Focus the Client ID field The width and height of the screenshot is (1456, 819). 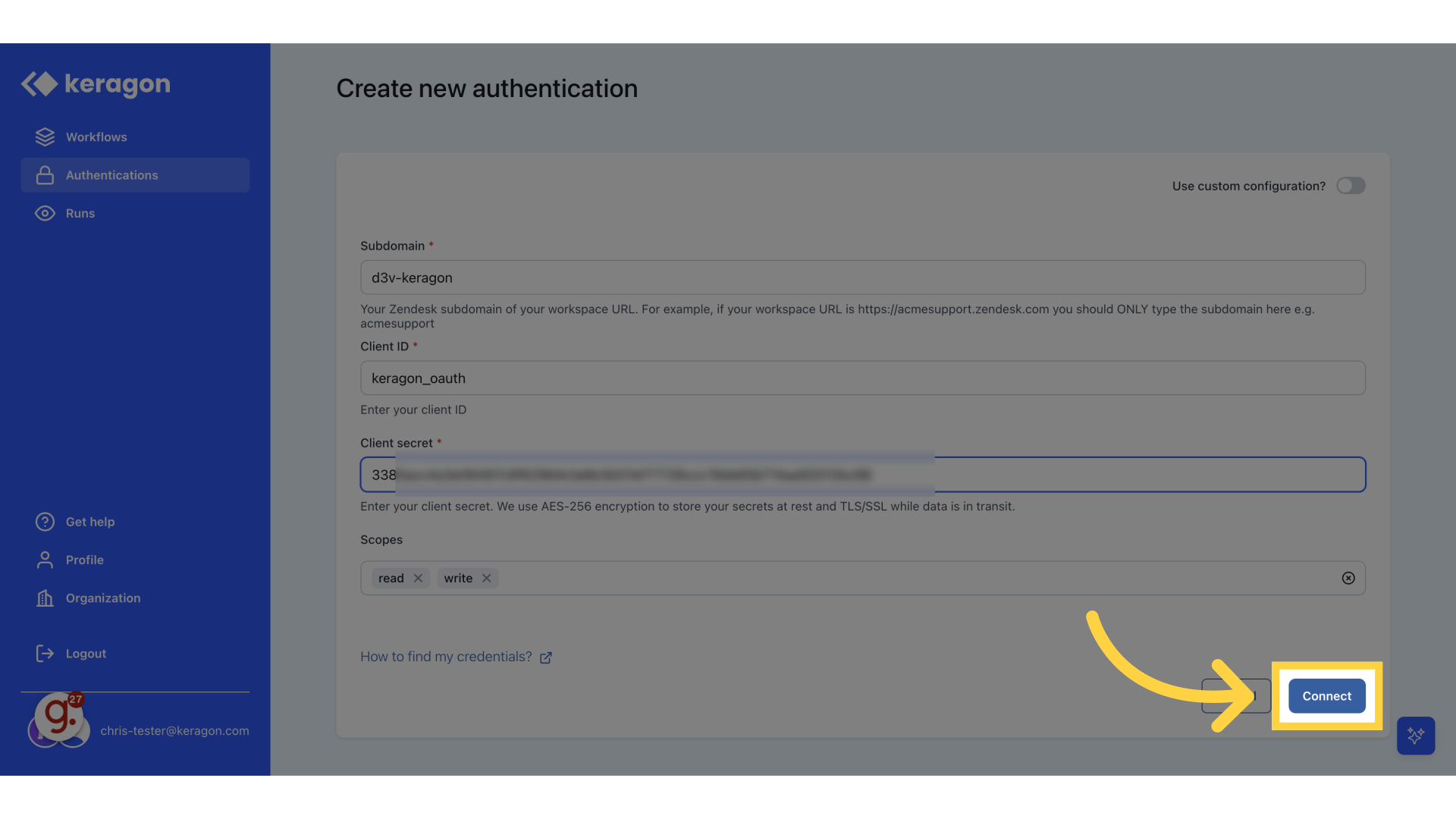point(862,378)
